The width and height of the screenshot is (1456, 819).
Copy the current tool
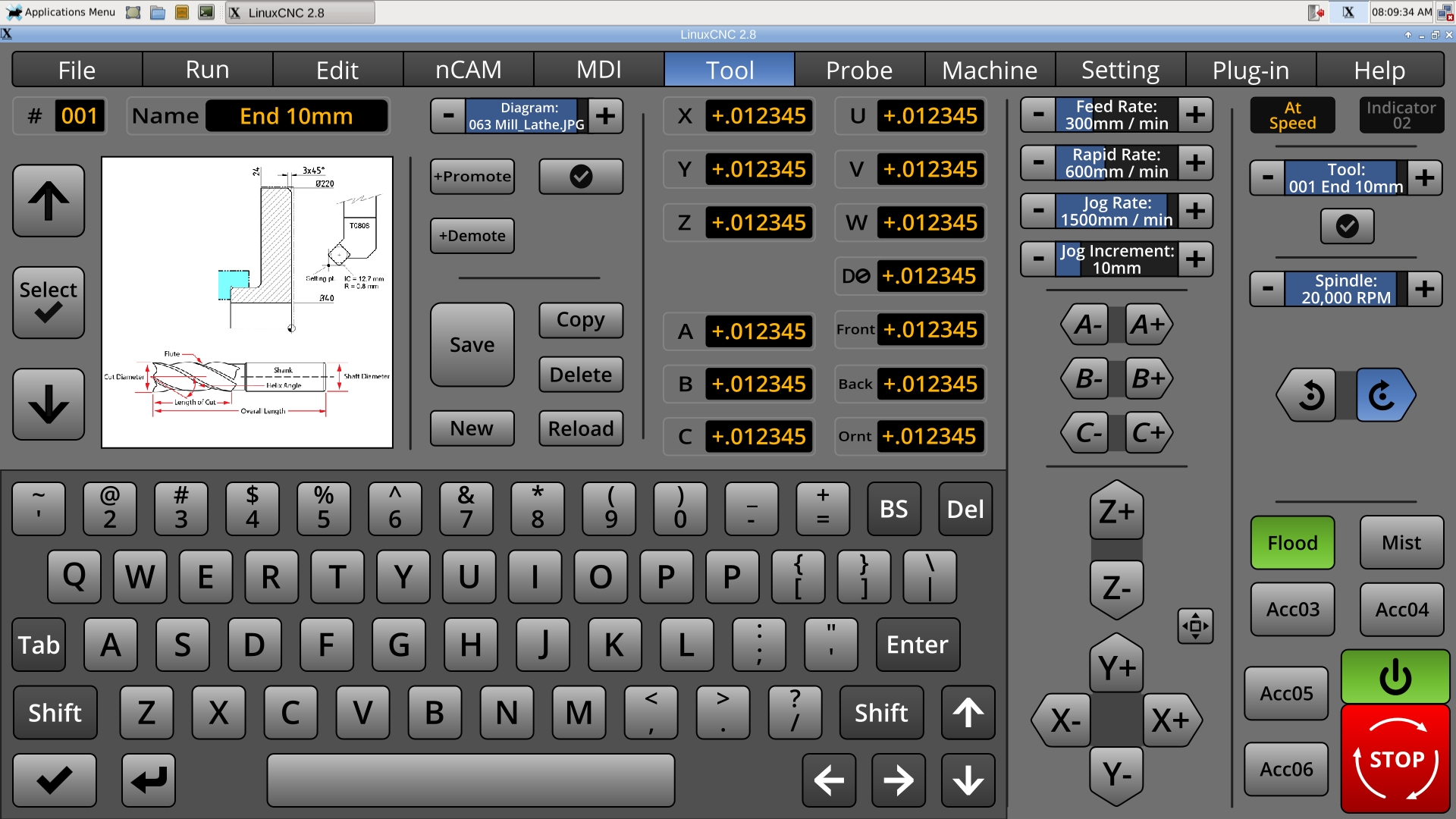[x=581, y=320]
